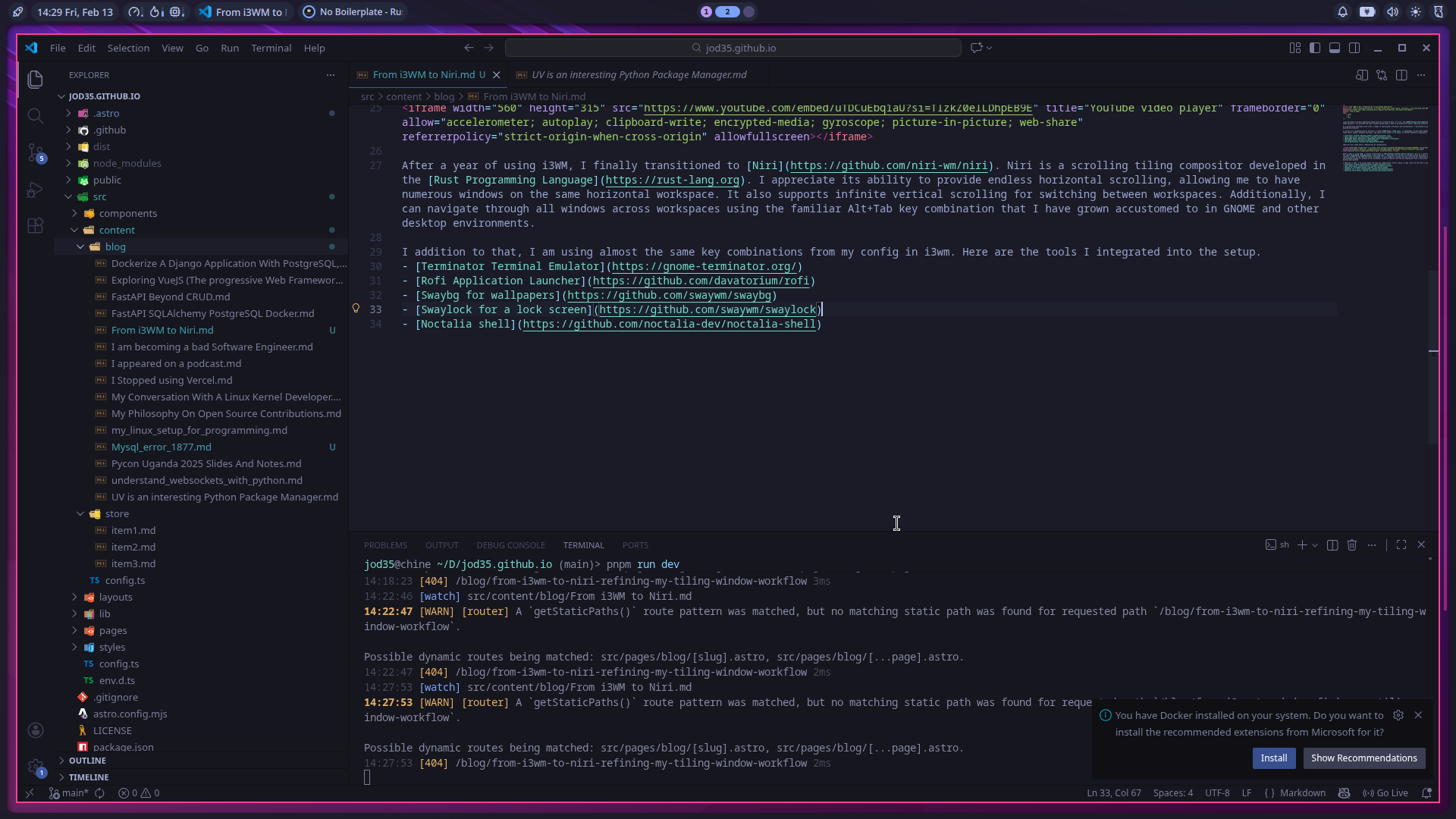
Task: Click the remote window icon in status bar
Action: [x=30, y=793]
